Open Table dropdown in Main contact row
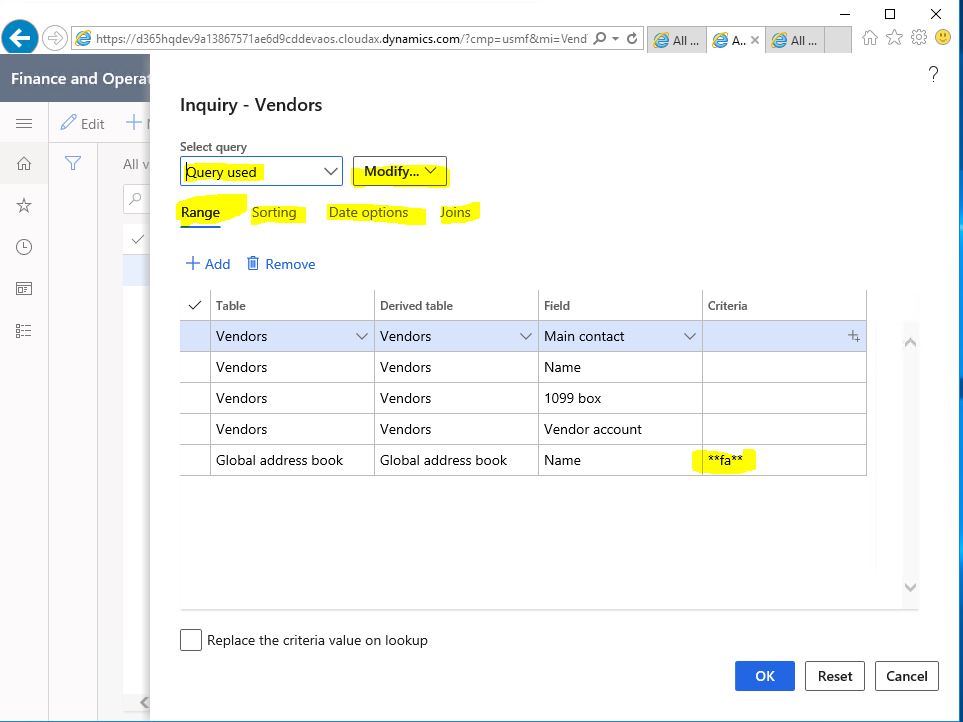 click(x=362, y=336)
